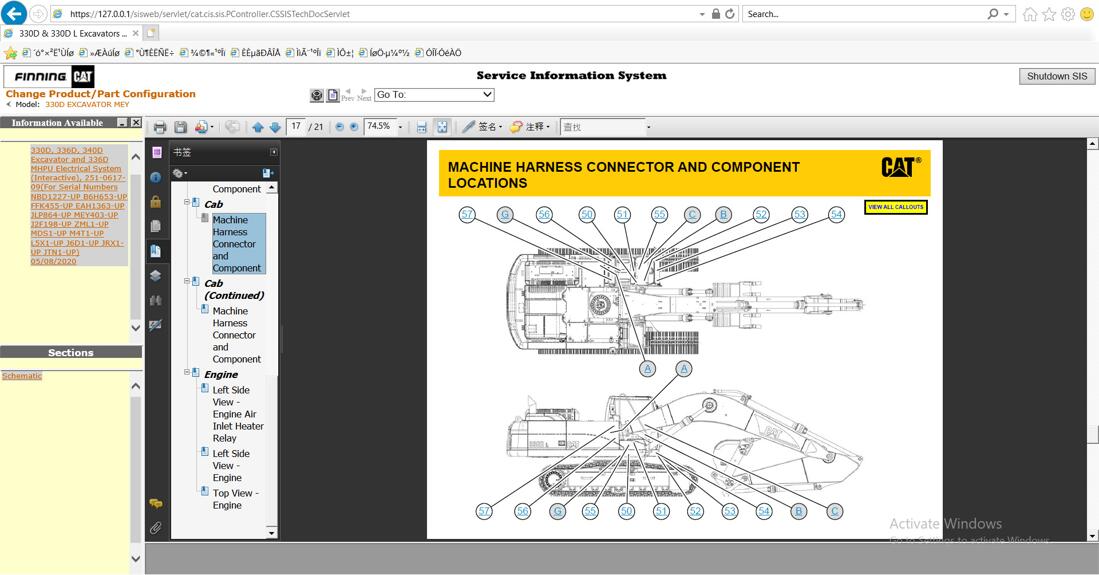Open the comments panel icon
1099x575 pixels.
[x=156, y=503]
